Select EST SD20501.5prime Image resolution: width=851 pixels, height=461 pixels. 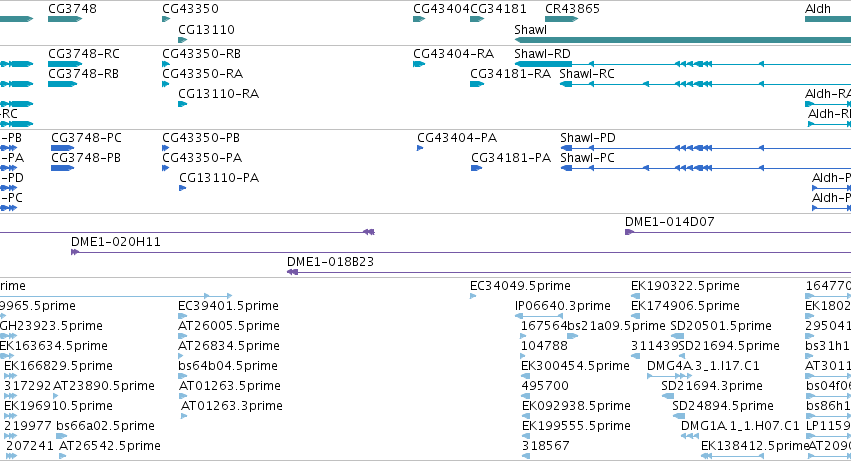tap(721, 326)
